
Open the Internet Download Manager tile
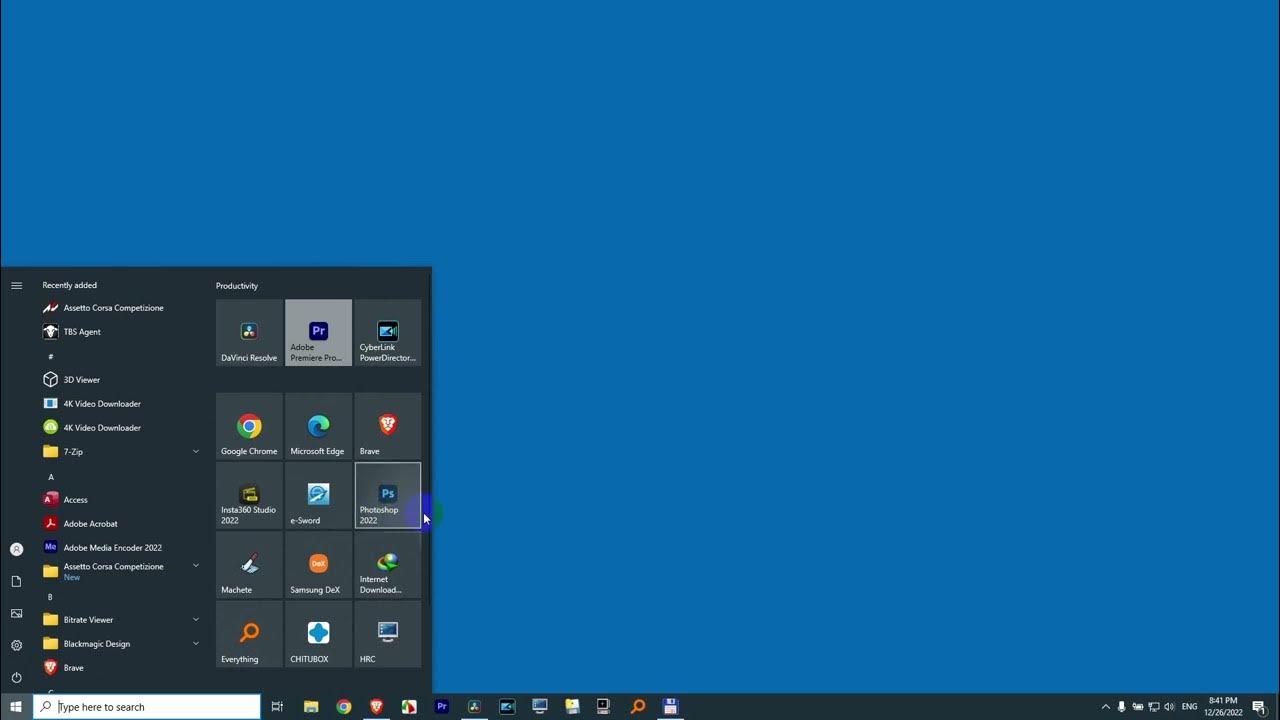click(x=388, y=565)
